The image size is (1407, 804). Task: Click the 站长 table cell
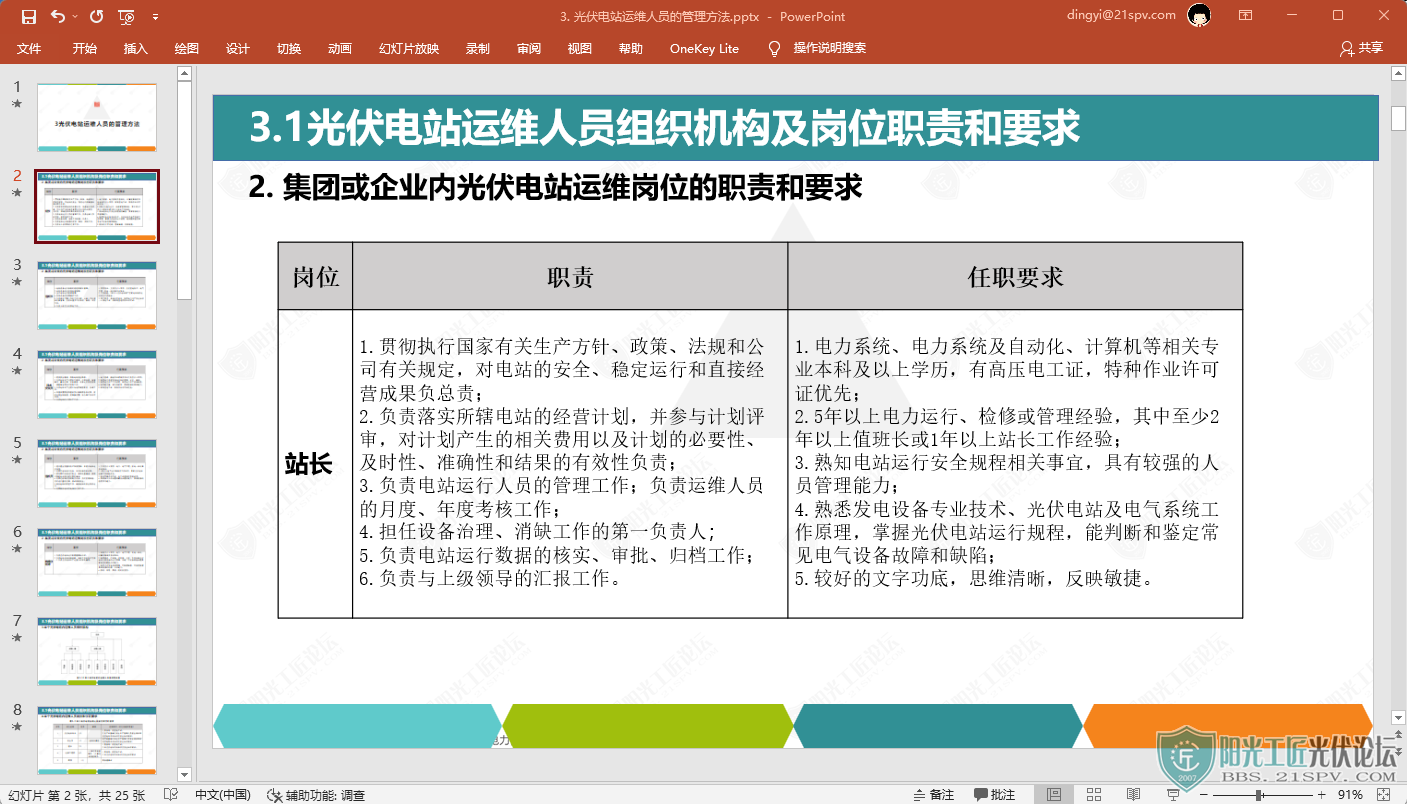[315, 463]
